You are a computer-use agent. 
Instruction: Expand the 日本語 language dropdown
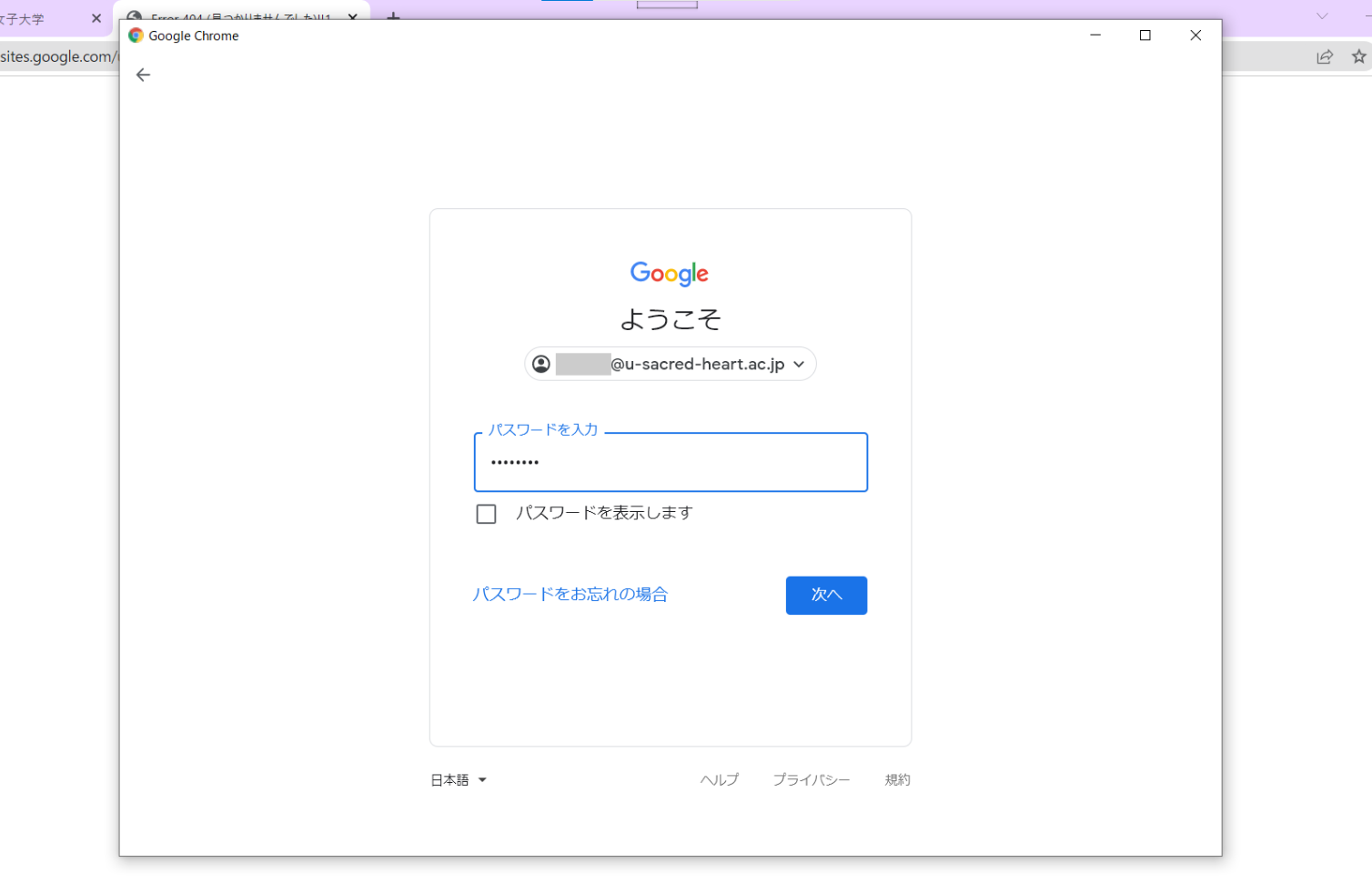click(459, 779)
